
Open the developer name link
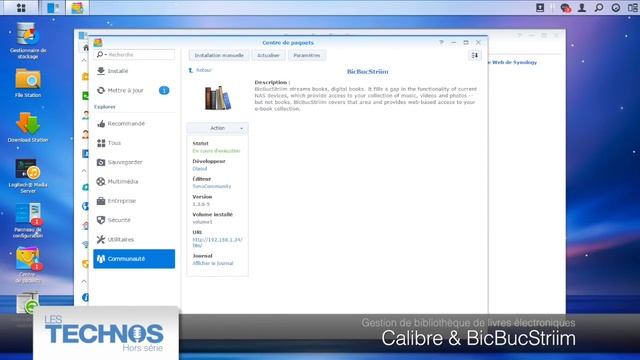(x=200, y=169)
